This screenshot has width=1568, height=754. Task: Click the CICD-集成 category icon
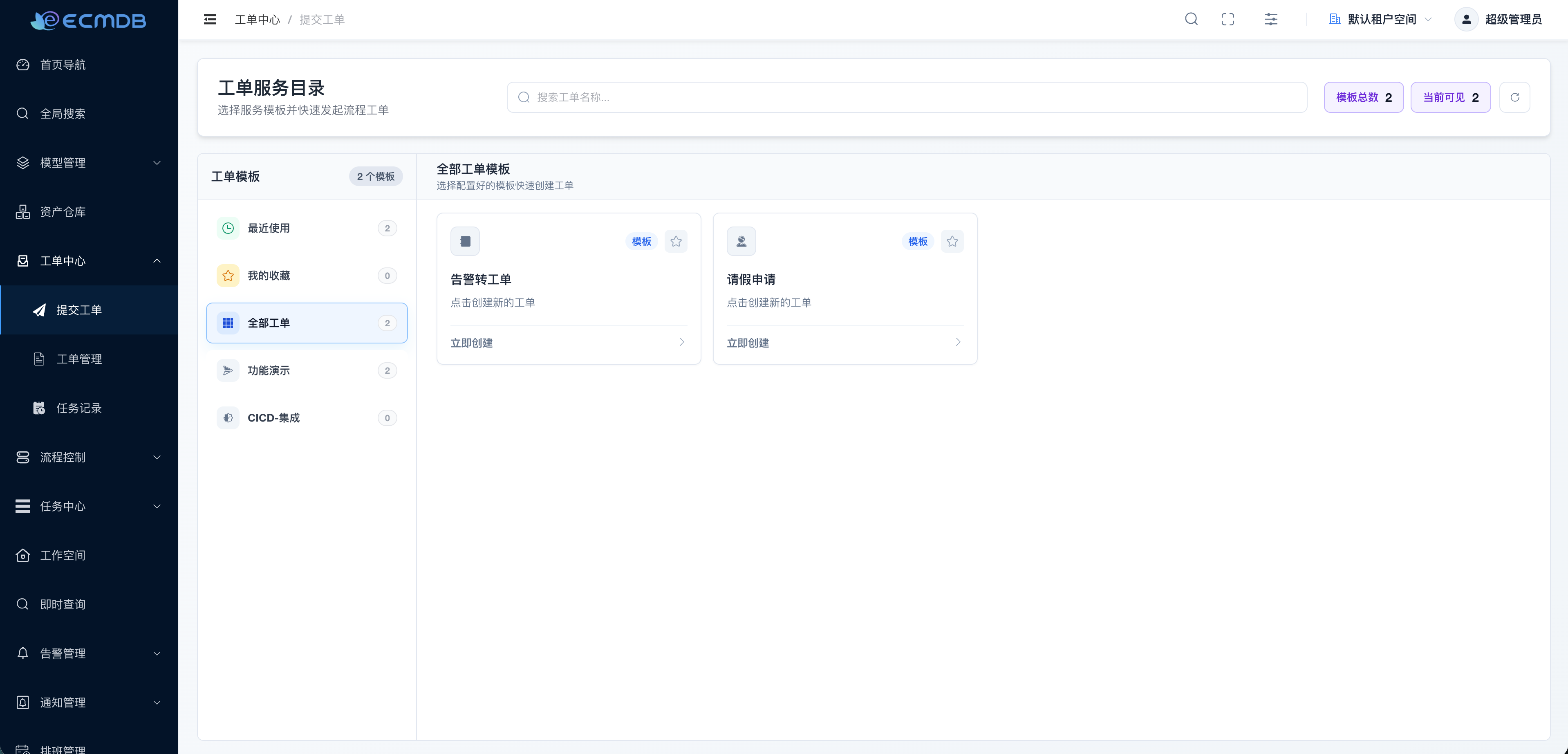click(228, 418)
